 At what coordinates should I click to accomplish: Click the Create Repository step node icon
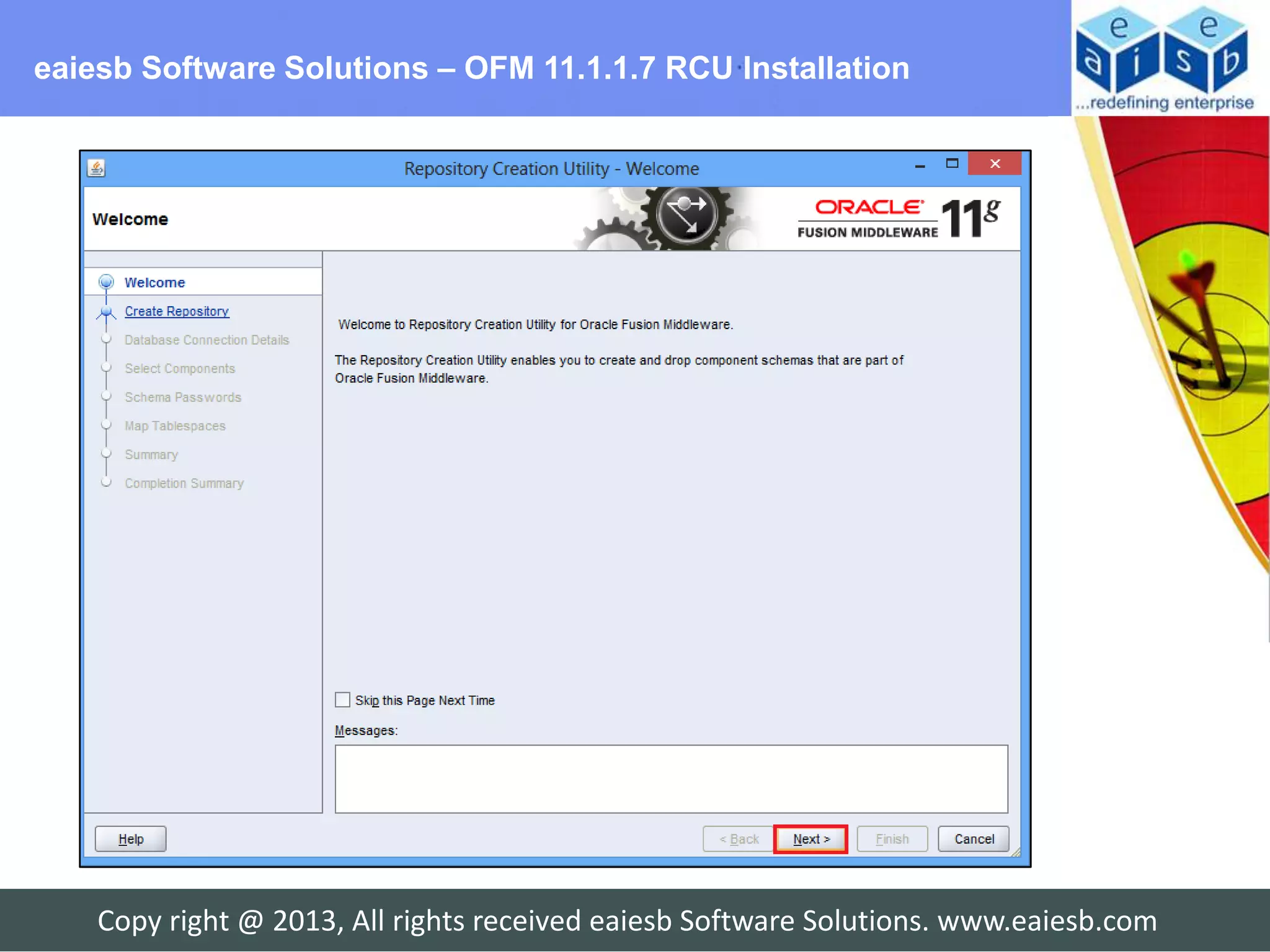coord(106,312)
